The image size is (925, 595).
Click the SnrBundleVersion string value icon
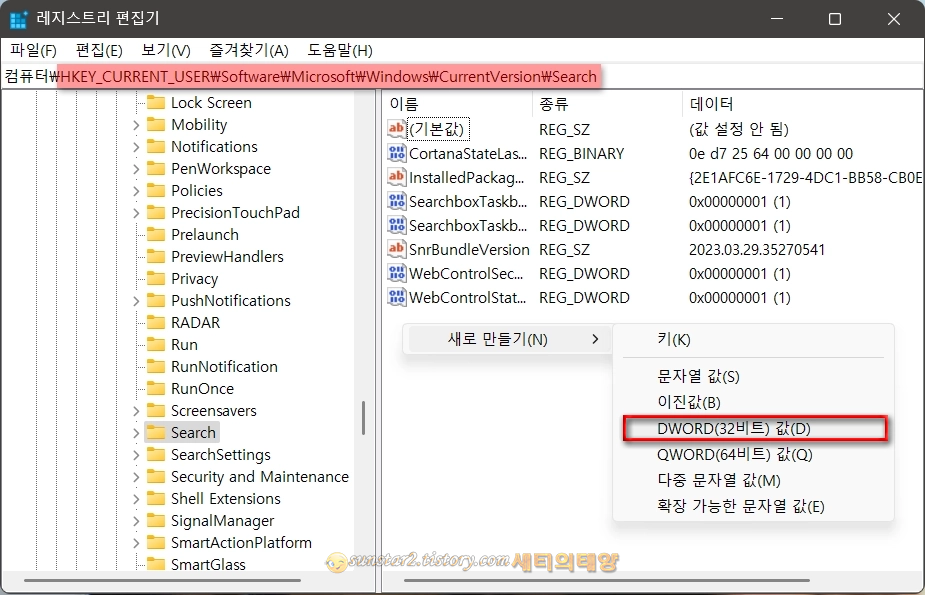click(394, 249)
